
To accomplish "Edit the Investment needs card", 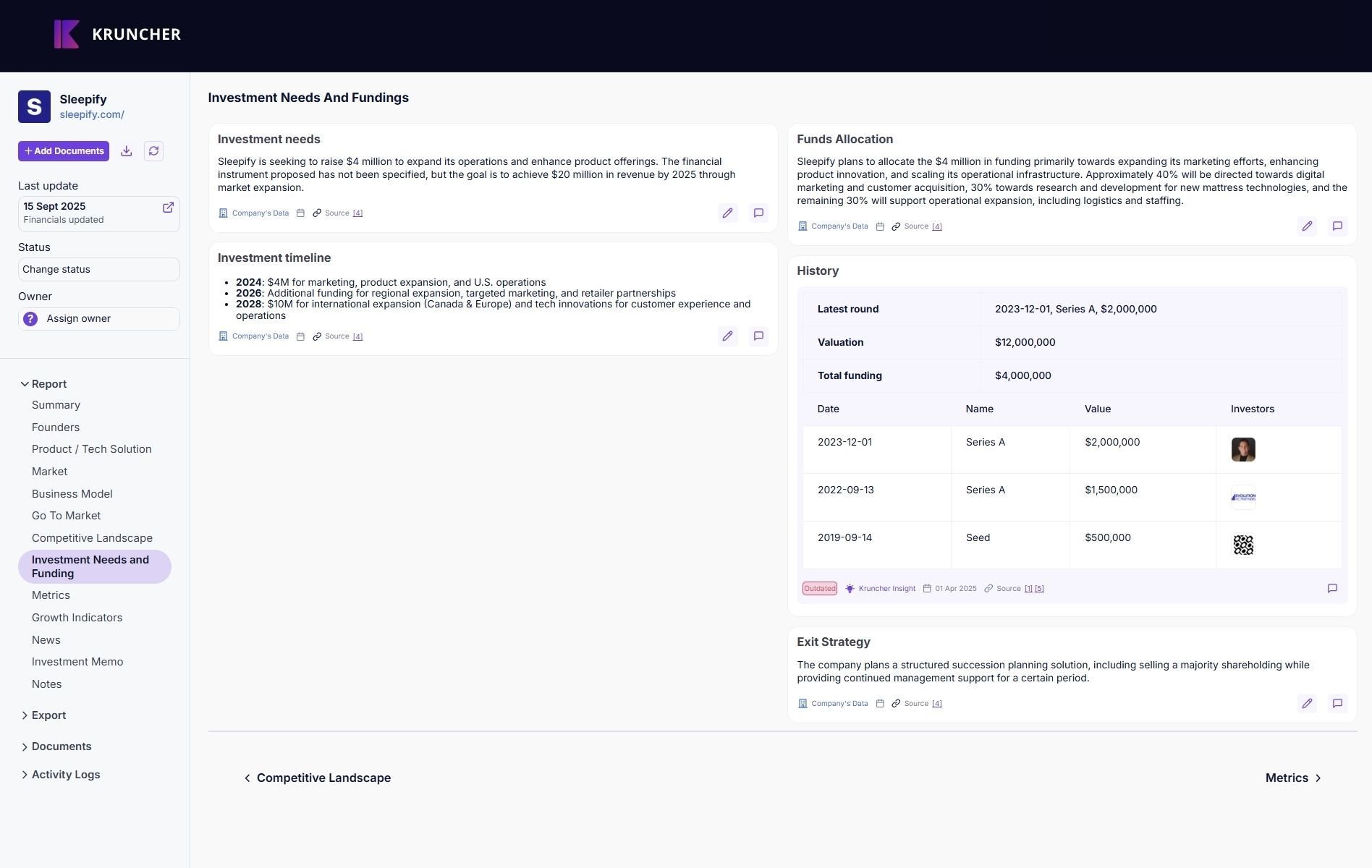I will pos(727,213).
